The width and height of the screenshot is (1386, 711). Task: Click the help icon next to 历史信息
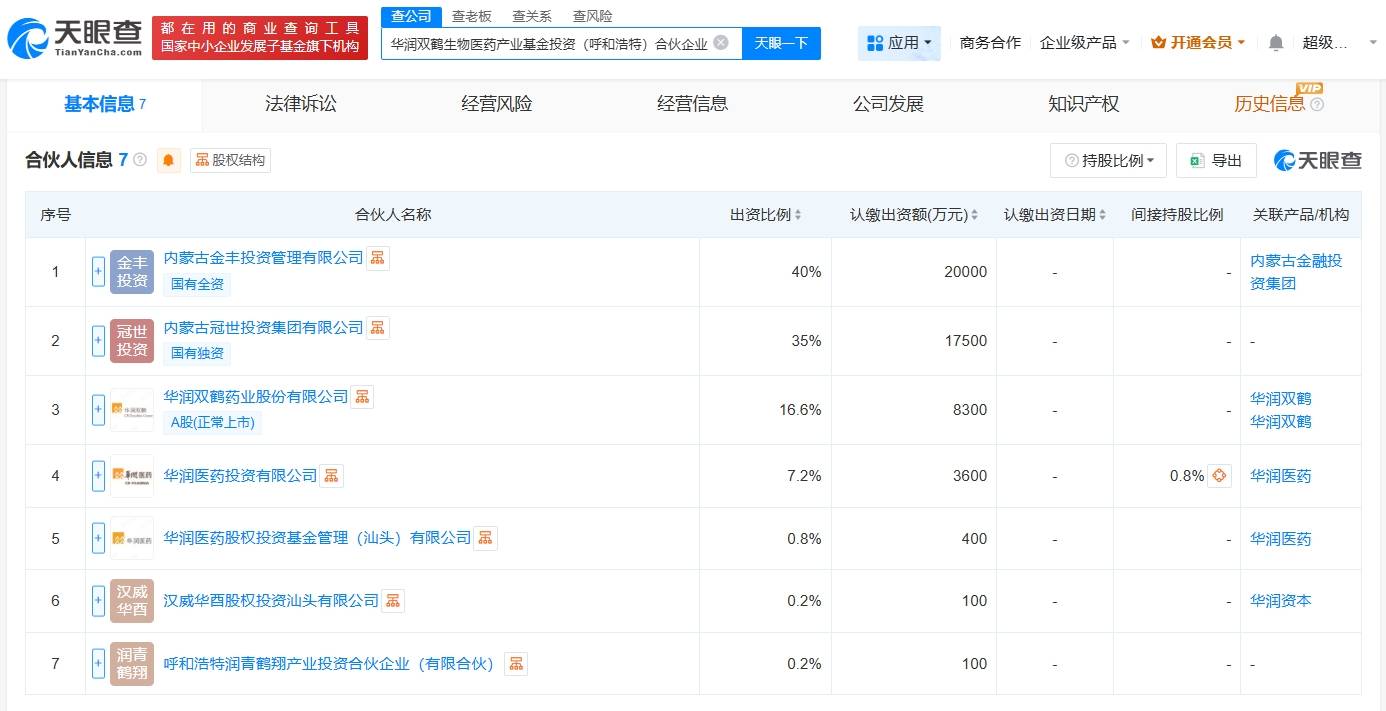[1317, 104]
